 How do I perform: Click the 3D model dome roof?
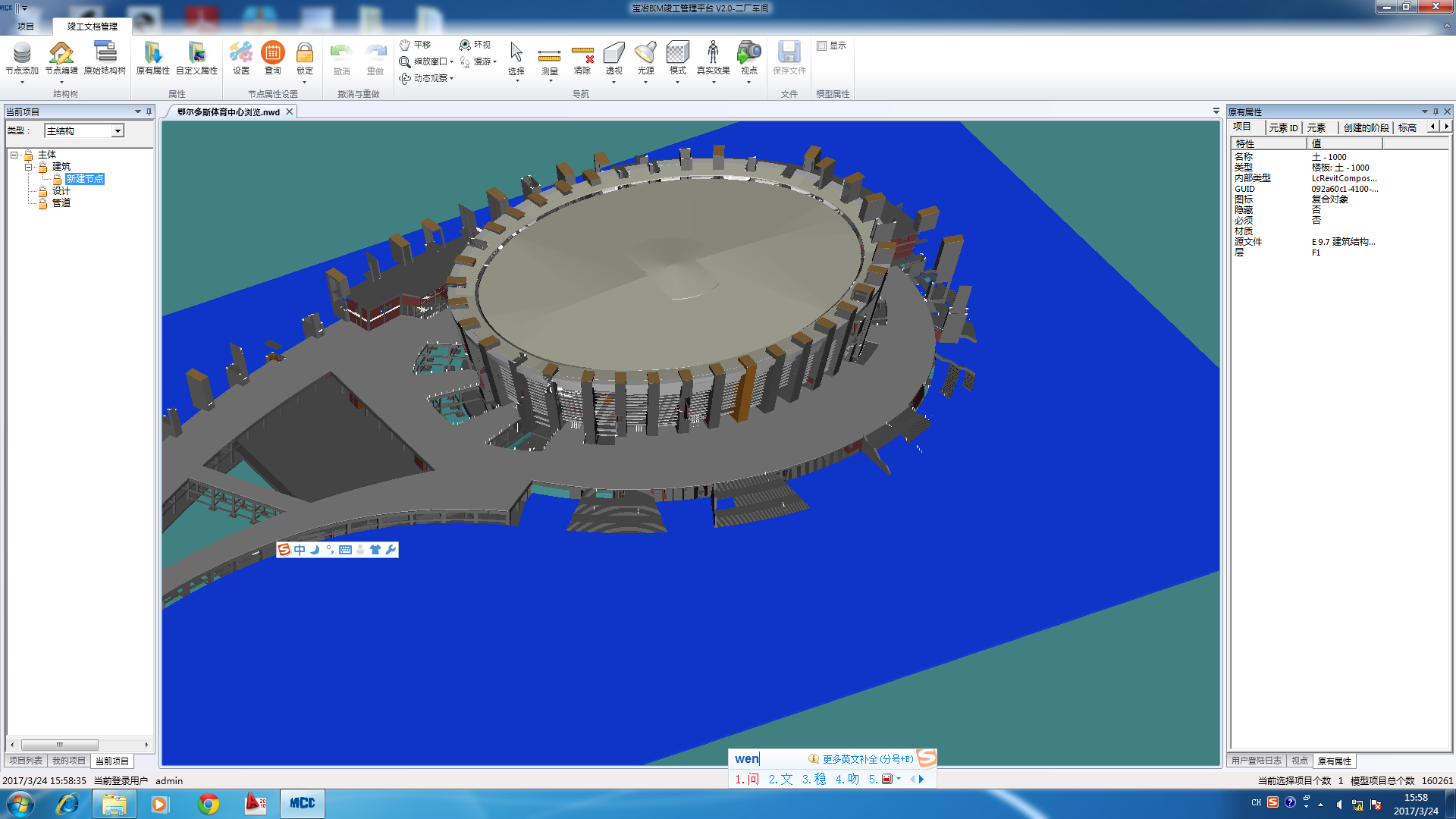[670, 275]
